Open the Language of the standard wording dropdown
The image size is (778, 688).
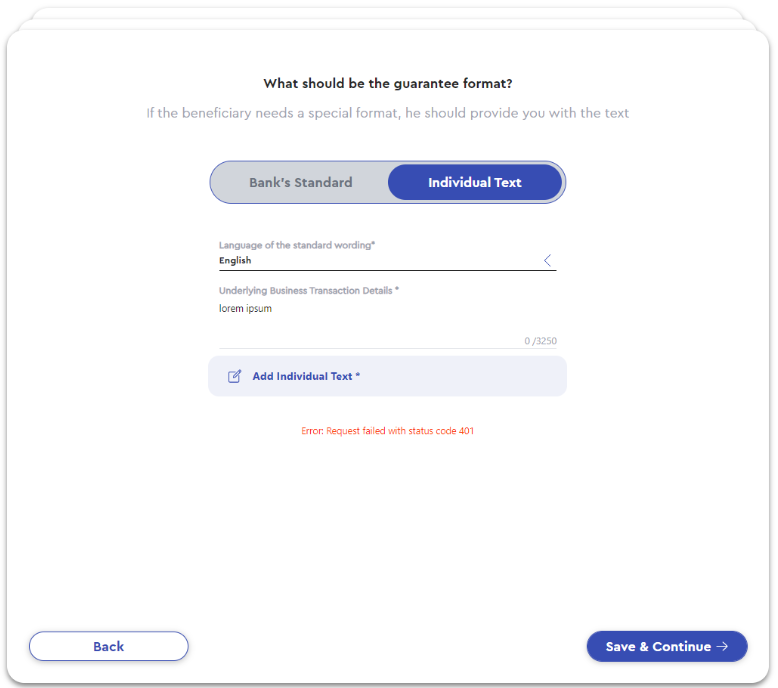click(388, 255)
